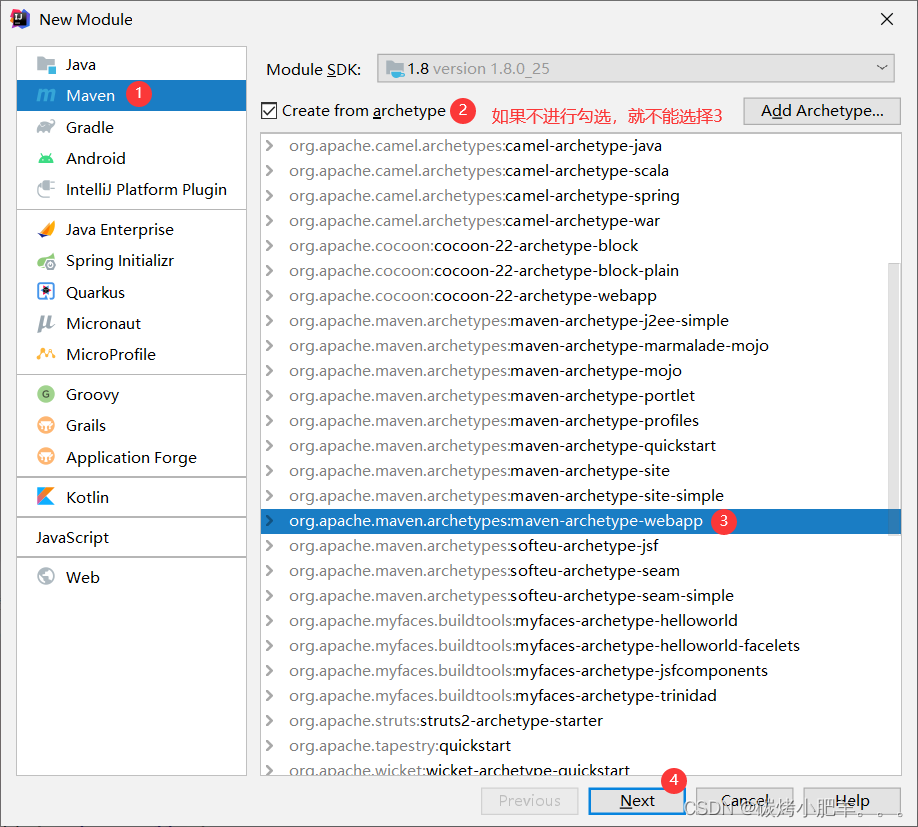
Task: Expand camel-archetype-scala node
Action: pos(269,171)
